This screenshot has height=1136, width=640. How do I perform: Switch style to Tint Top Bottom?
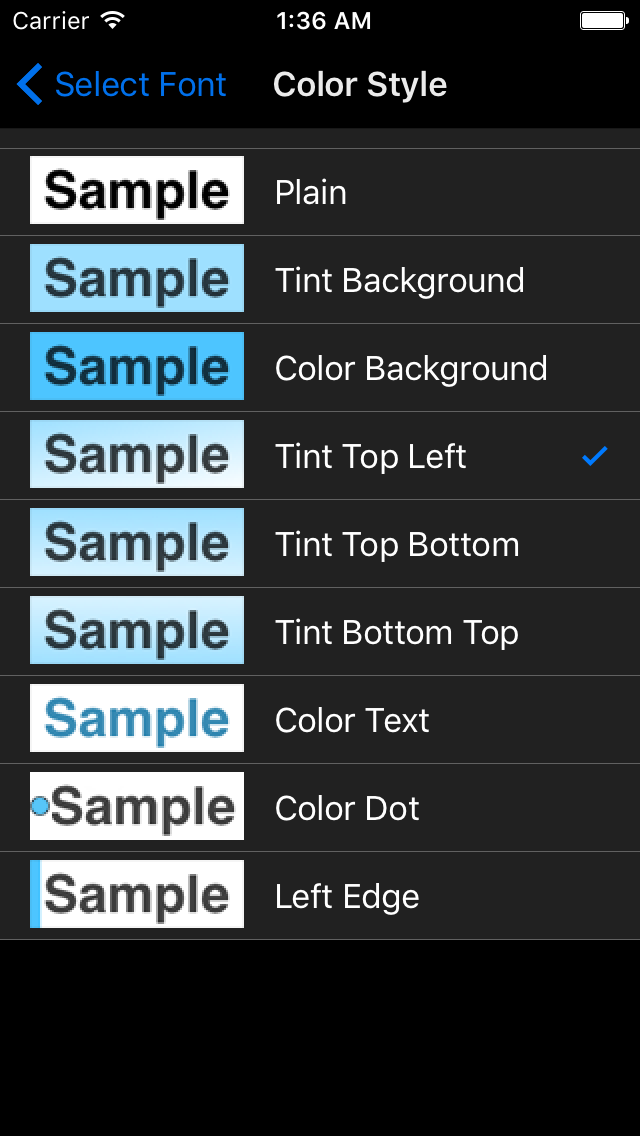pyautogui.click(x=397, y=545)
